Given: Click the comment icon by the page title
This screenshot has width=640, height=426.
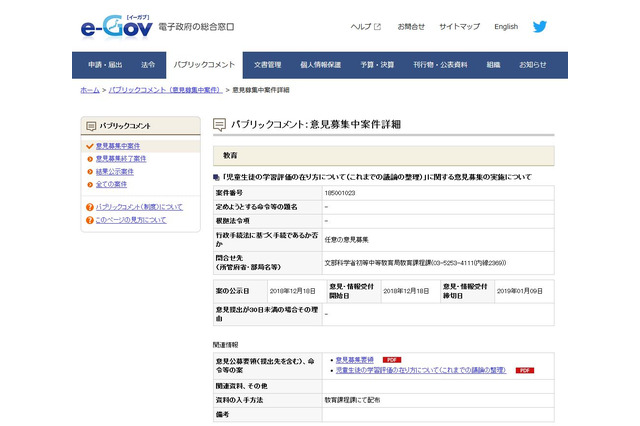Looking at the screenshot, I should coord(220,124).
